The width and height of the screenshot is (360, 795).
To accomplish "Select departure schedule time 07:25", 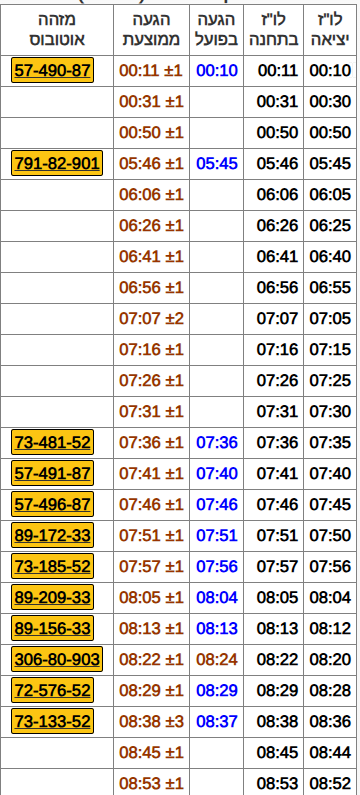I will (330, 381).
